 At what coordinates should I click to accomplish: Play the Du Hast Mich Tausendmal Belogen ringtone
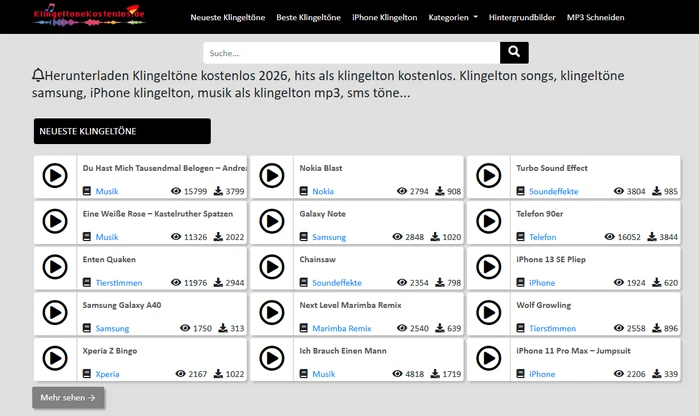tap(55, 176)
